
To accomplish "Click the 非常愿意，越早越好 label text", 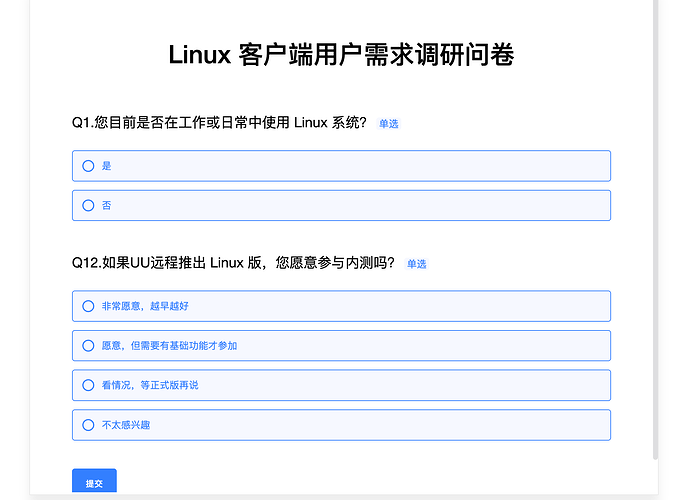I will coord(145,306).
